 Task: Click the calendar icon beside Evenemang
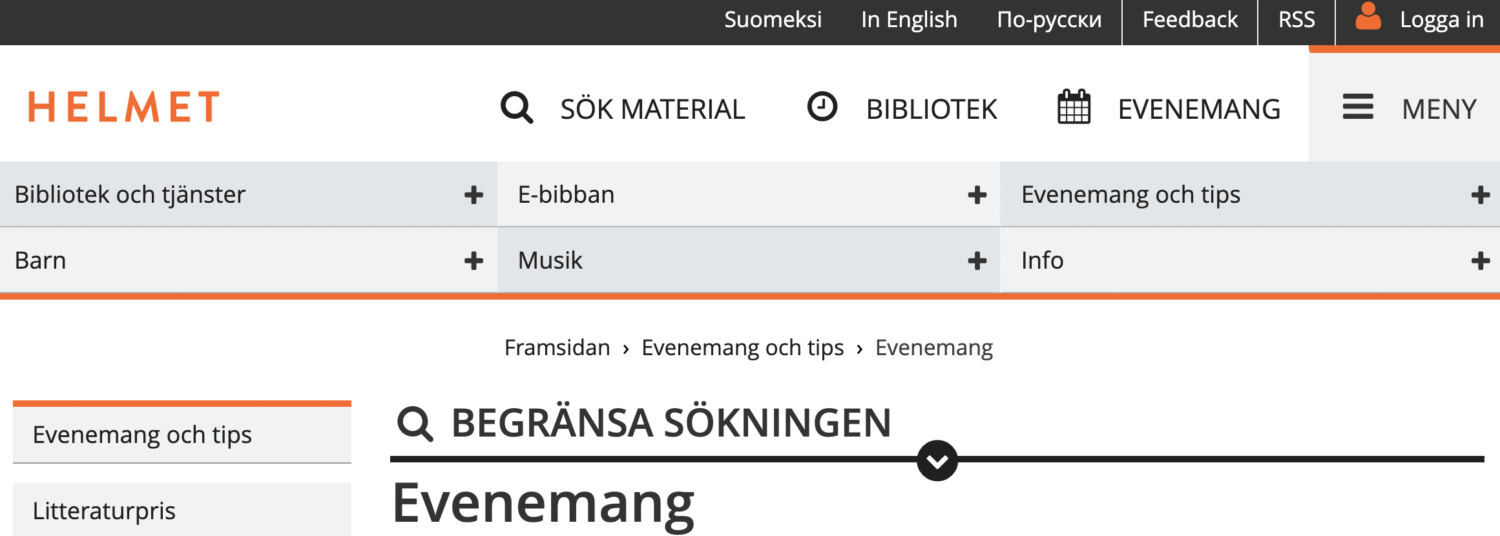click(1074, 107)
